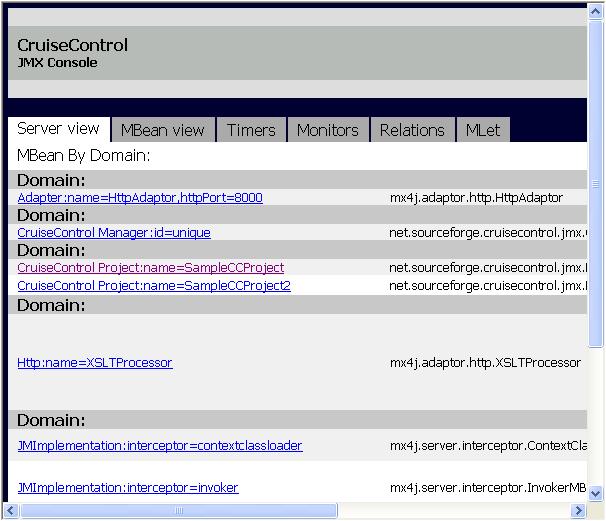The image size is (606, 521).
Task: Click the mx4j.adaptor.http.XSLTProcessor class text
Action: click(485, 363)
